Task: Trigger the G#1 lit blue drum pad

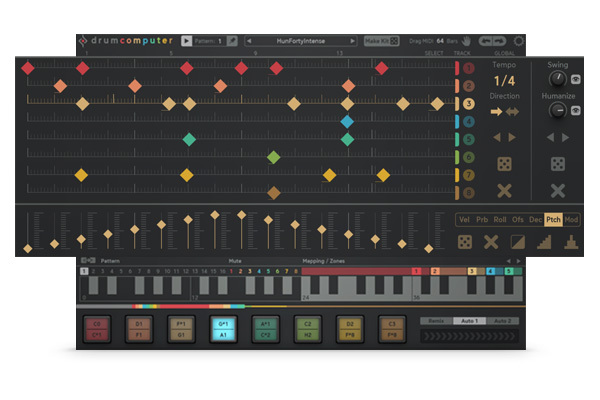Action: pos(223,329)
